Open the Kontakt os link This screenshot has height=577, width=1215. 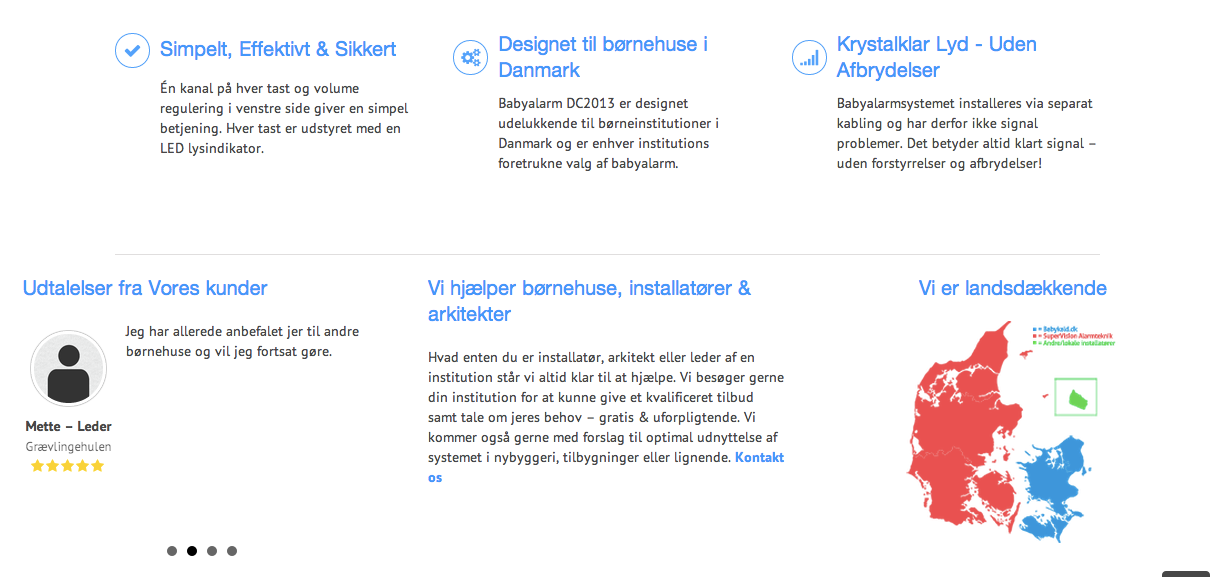click(759, 458)
